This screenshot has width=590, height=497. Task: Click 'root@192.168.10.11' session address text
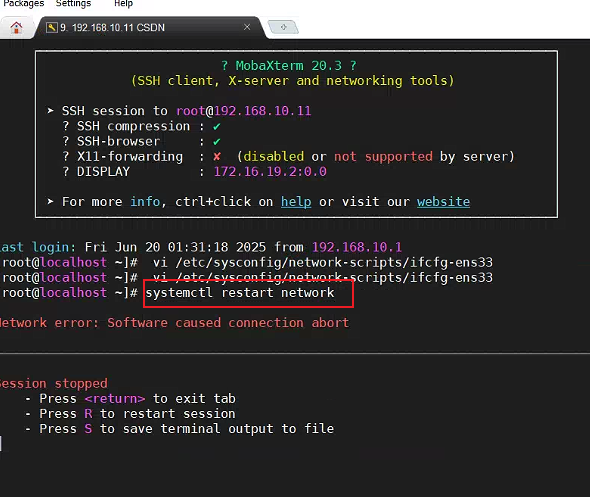tap(243, 111)
